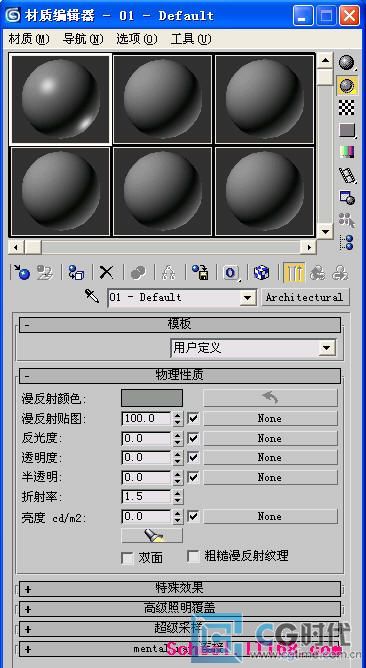Viewport: 366px width, 668px height.
Task: Click the 3ds Max title bar icon
Action: (12, 16)
